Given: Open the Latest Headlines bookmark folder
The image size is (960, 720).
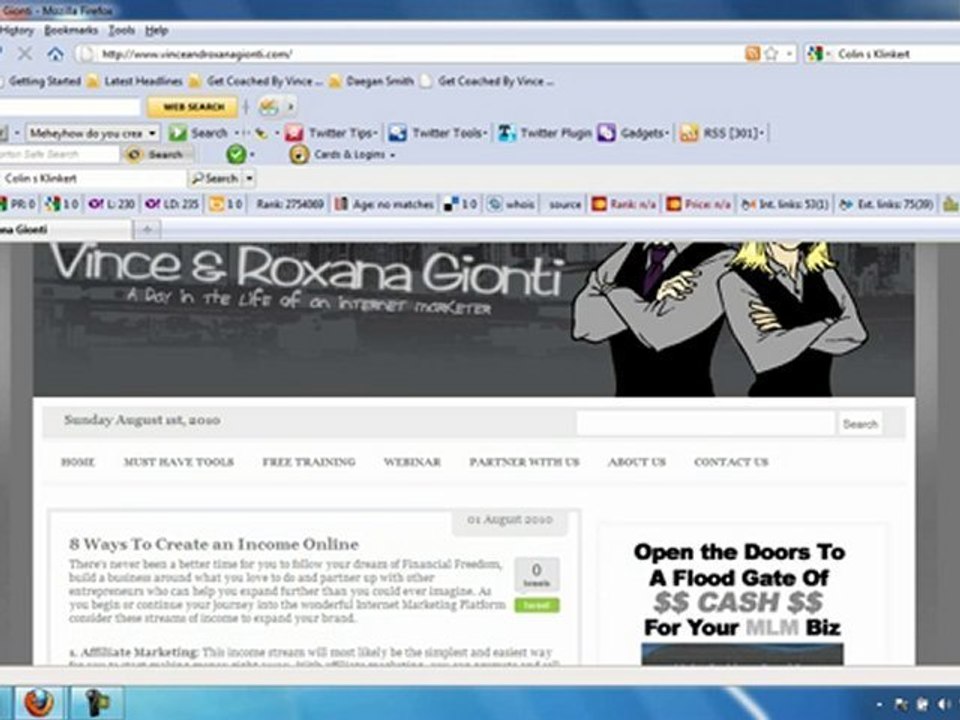Looking at the screenshot, I should pyautogui.click(x=135, y=81).
